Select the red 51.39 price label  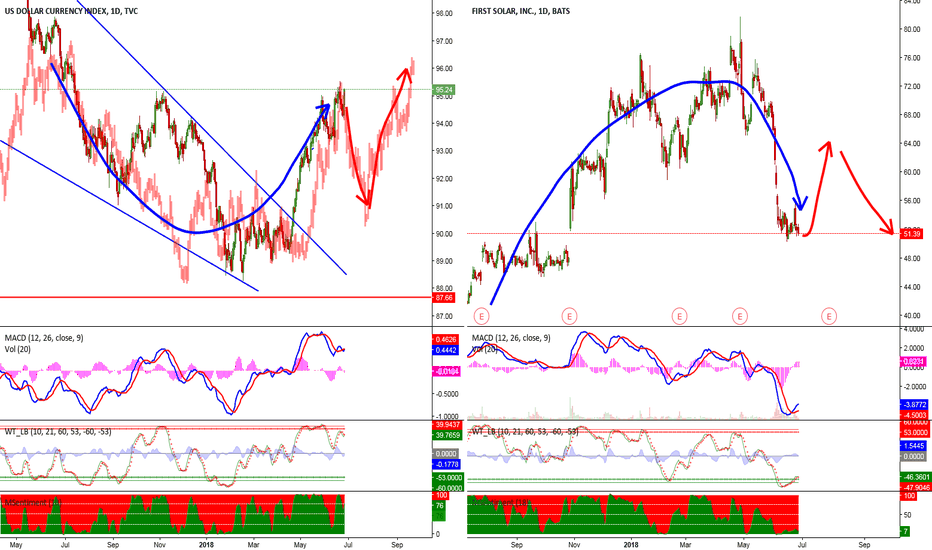click(x=912, y=234)
